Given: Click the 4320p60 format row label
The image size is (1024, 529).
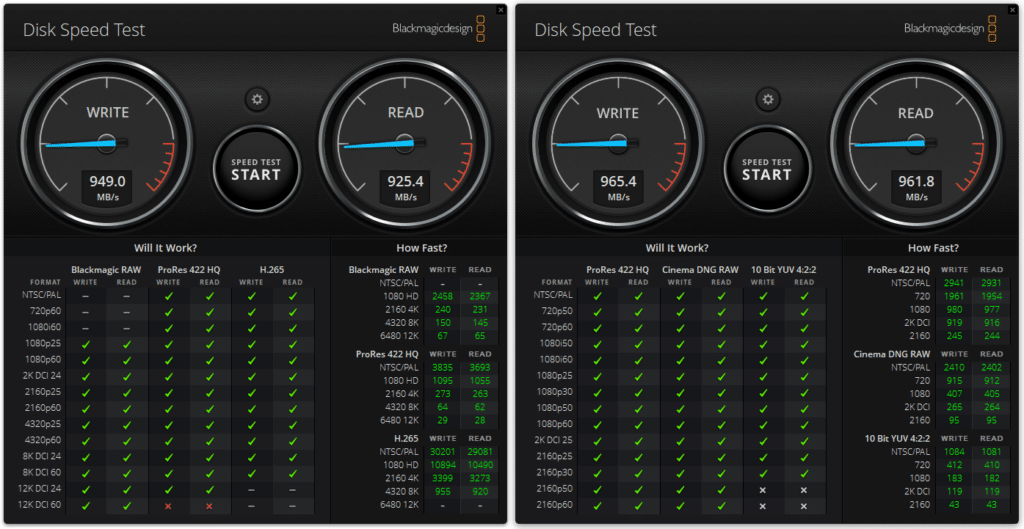Looking at the screenshot, I should 43,441.
